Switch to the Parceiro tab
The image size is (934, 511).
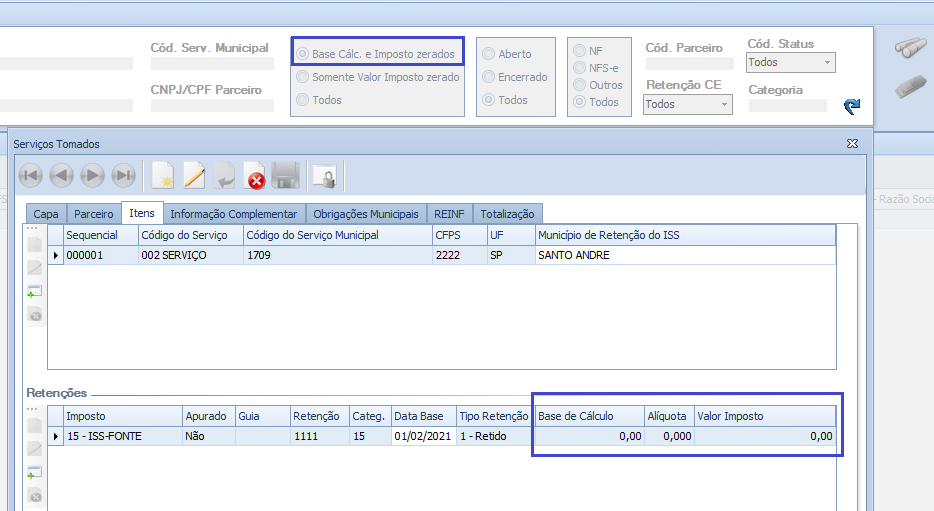pyautogui.click(x=94, y=214)
